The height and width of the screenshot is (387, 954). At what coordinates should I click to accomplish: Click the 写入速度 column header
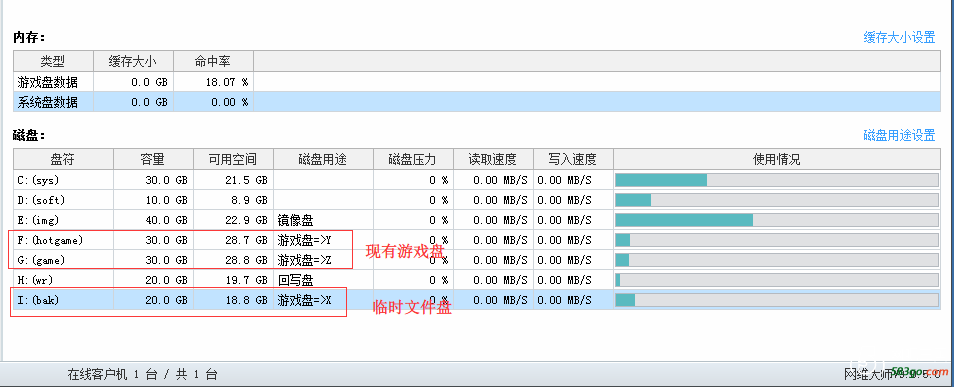[573, 159]
